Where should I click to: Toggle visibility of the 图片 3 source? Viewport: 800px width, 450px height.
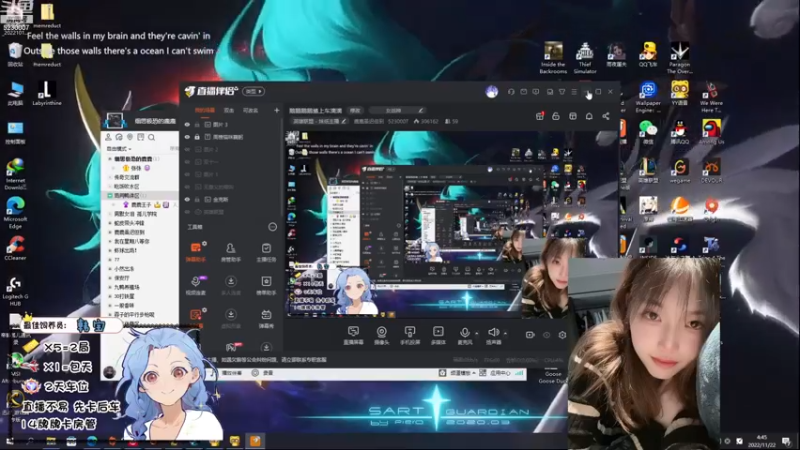pyautogui.click(x=187, y=124)
